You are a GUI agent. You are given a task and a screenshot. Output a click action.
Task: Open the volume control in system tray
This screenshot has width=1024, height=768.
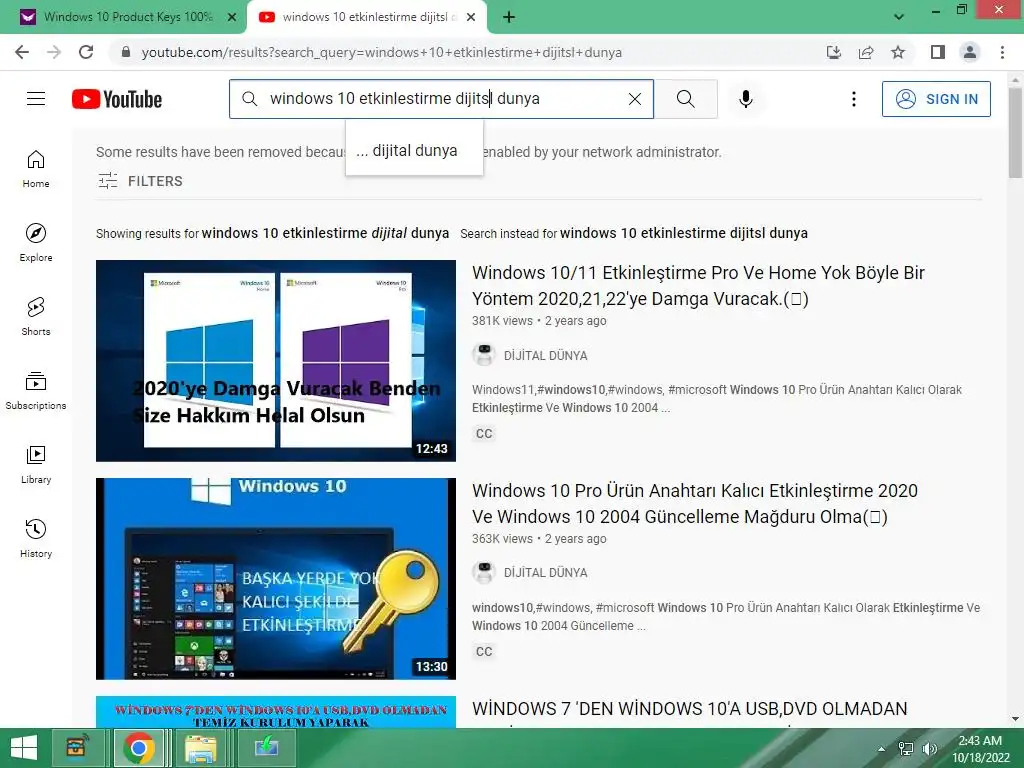929,749
